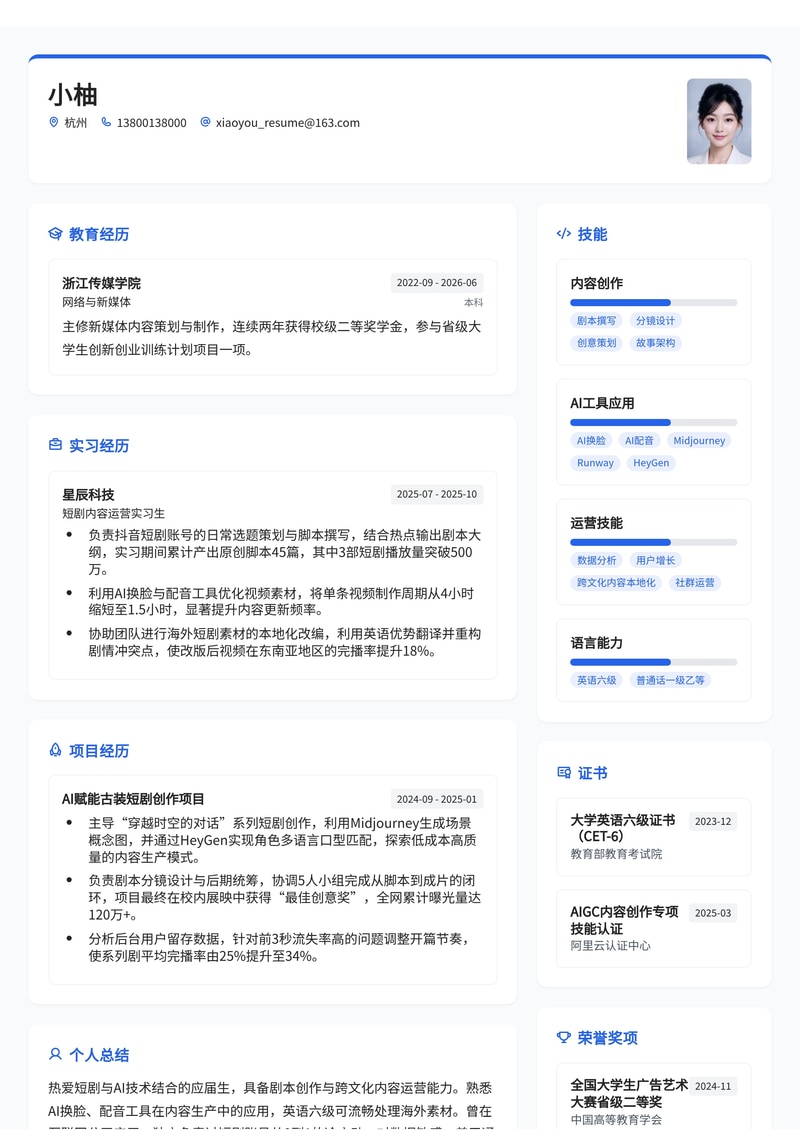Image resolution: width=800 pixels, height=1130 pixels.
Task: Click the email envelope icon
Action: (x=203, y=122)
